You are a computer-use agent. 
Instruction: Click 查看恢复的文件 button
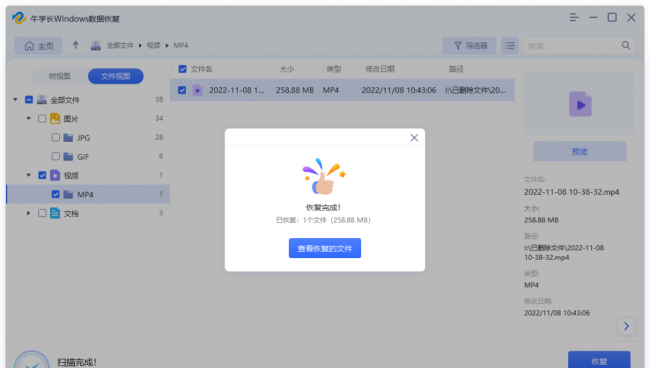click(x=325, y=248)
